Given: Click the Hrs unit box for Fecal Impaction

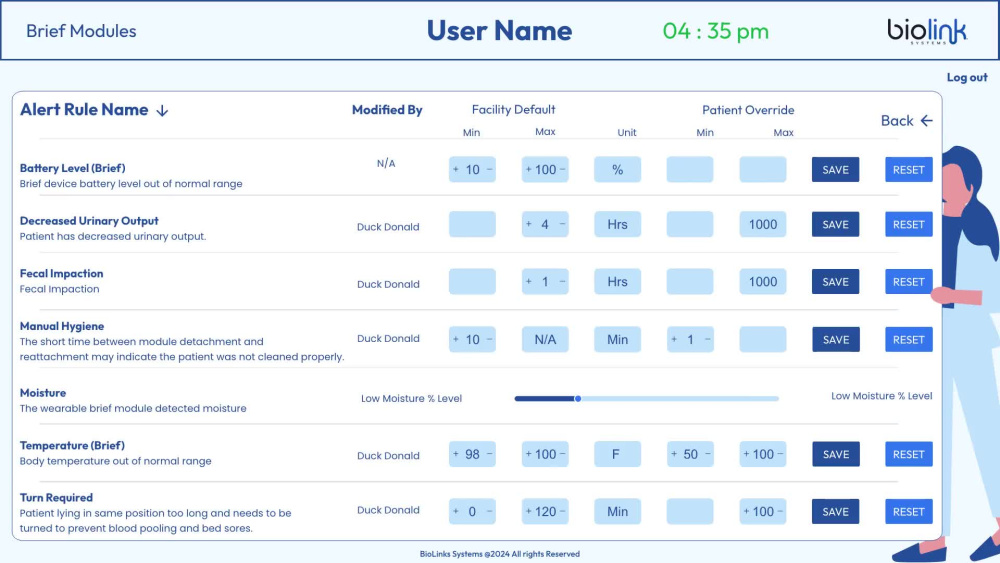Looking at the screenshot, I should pos(617,282).
